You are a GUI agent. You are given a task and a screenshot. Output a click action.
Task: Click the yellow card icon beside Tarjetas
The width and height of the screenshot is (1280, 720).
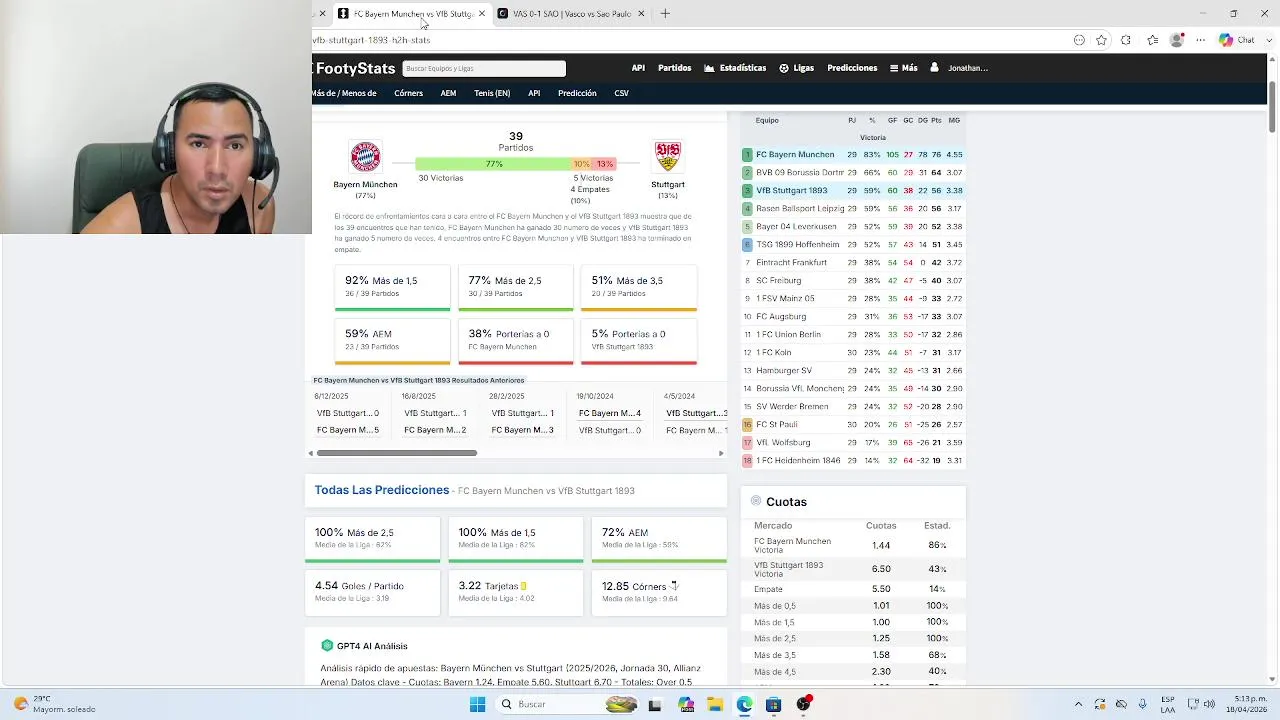pyautogui.click(x=523, y=586)
